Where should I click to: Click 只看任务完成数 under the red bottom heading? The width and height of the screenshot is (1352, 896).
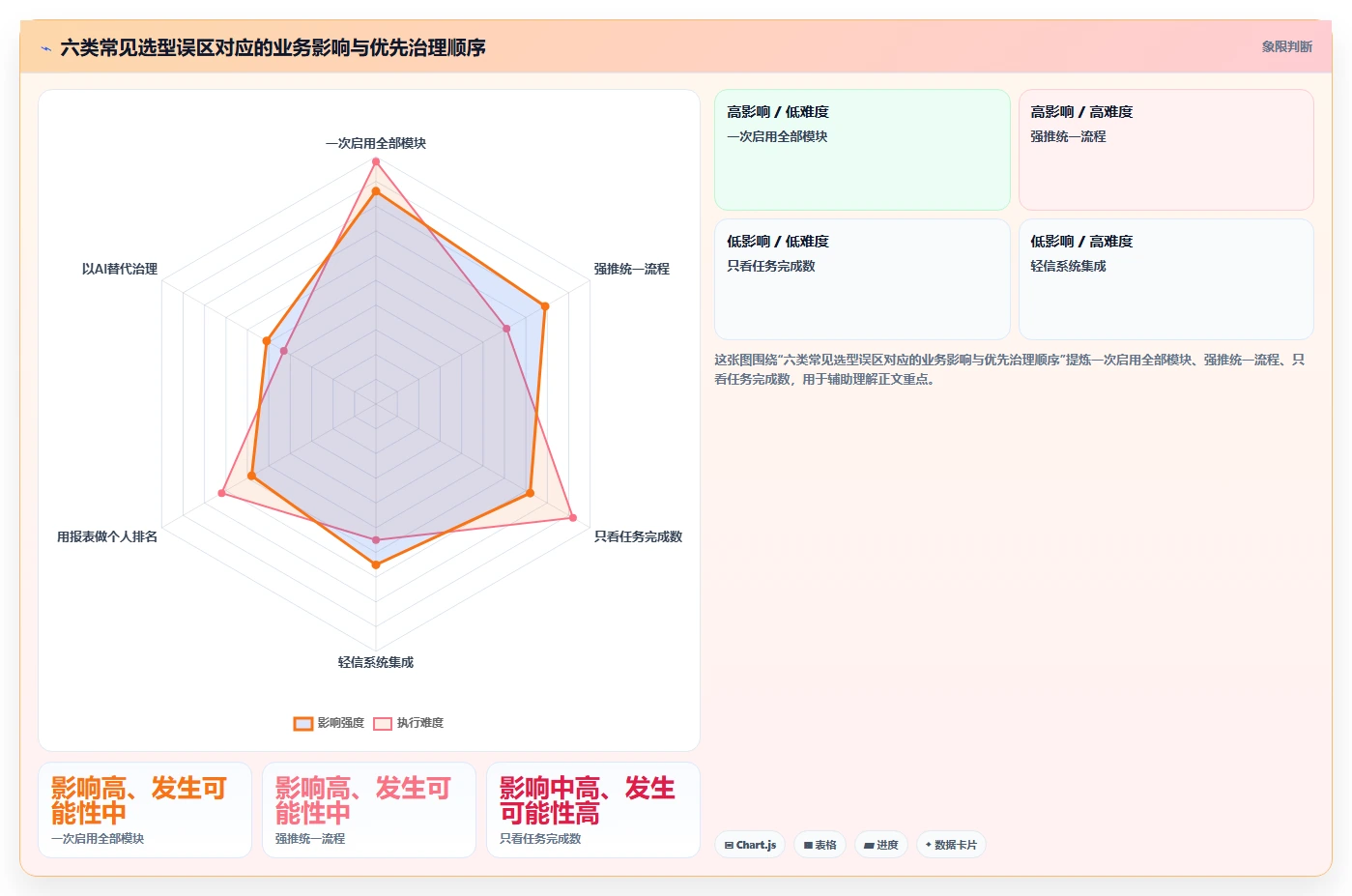(x=540, y=839)
